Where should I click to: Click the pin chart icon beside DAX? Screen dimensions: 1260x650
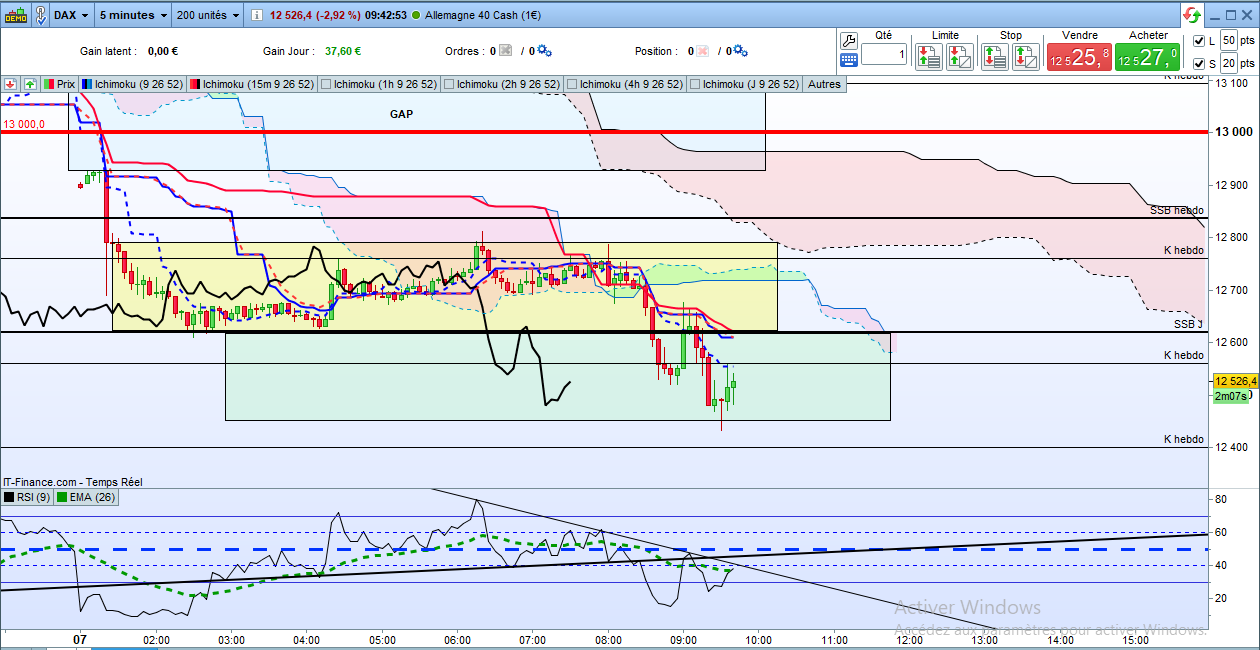point(39,15)
